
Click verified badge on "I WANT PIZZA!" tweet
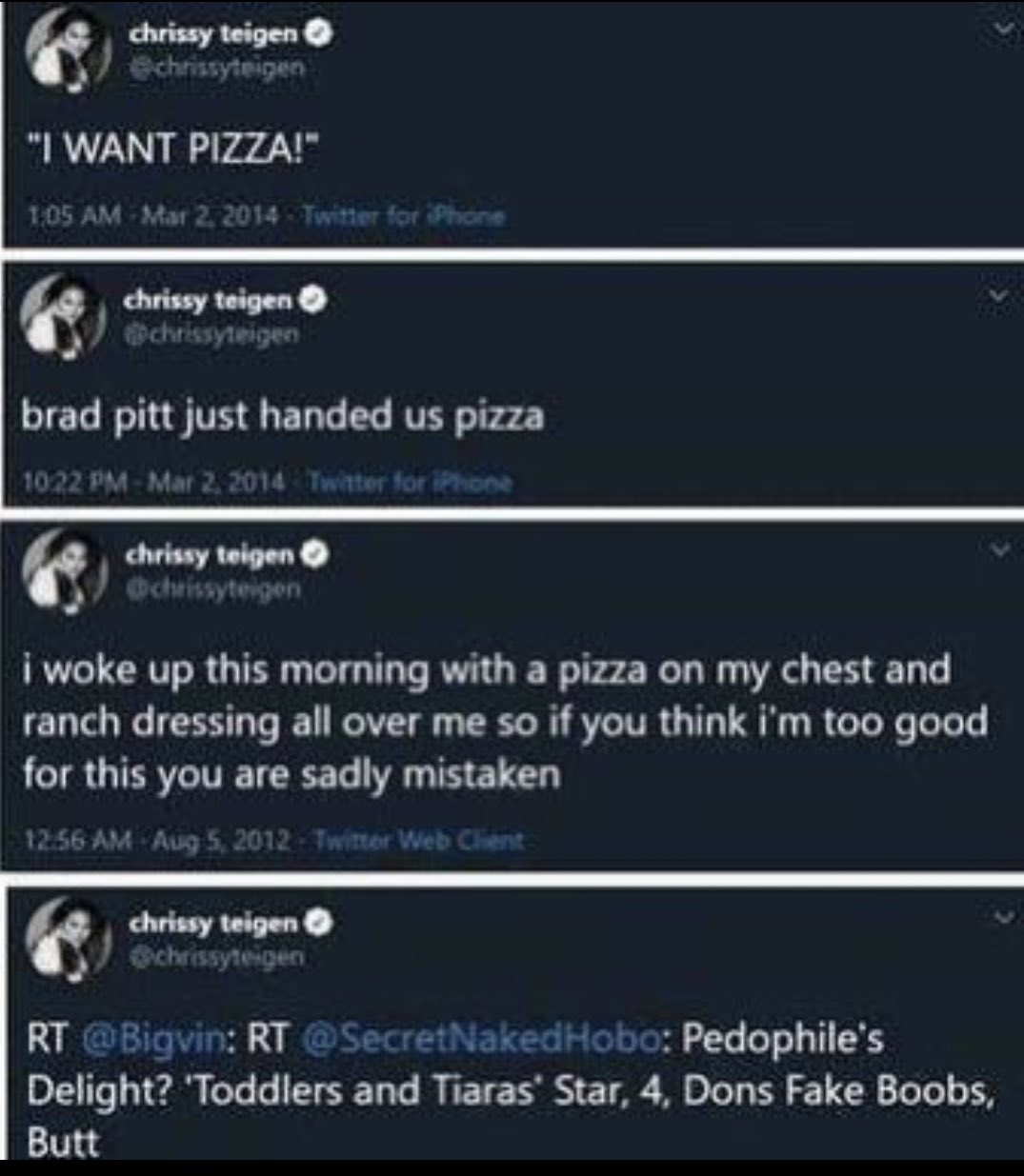click(322, 35)
